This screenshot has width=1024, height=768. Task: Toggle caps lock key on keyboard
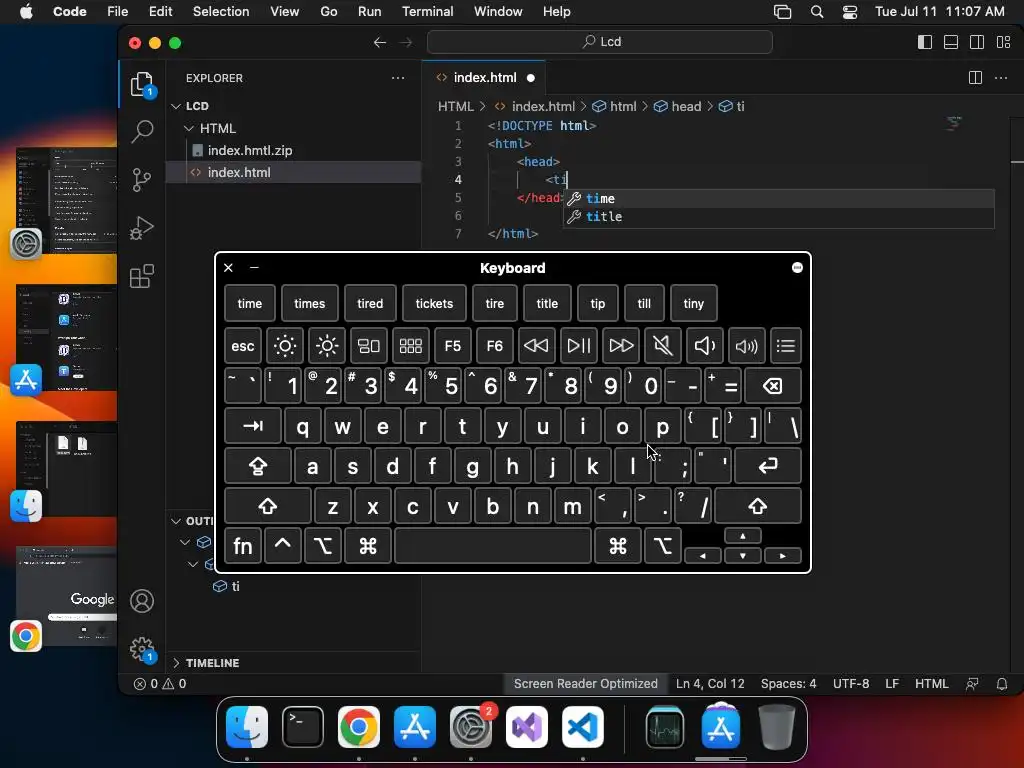[258, 466]
